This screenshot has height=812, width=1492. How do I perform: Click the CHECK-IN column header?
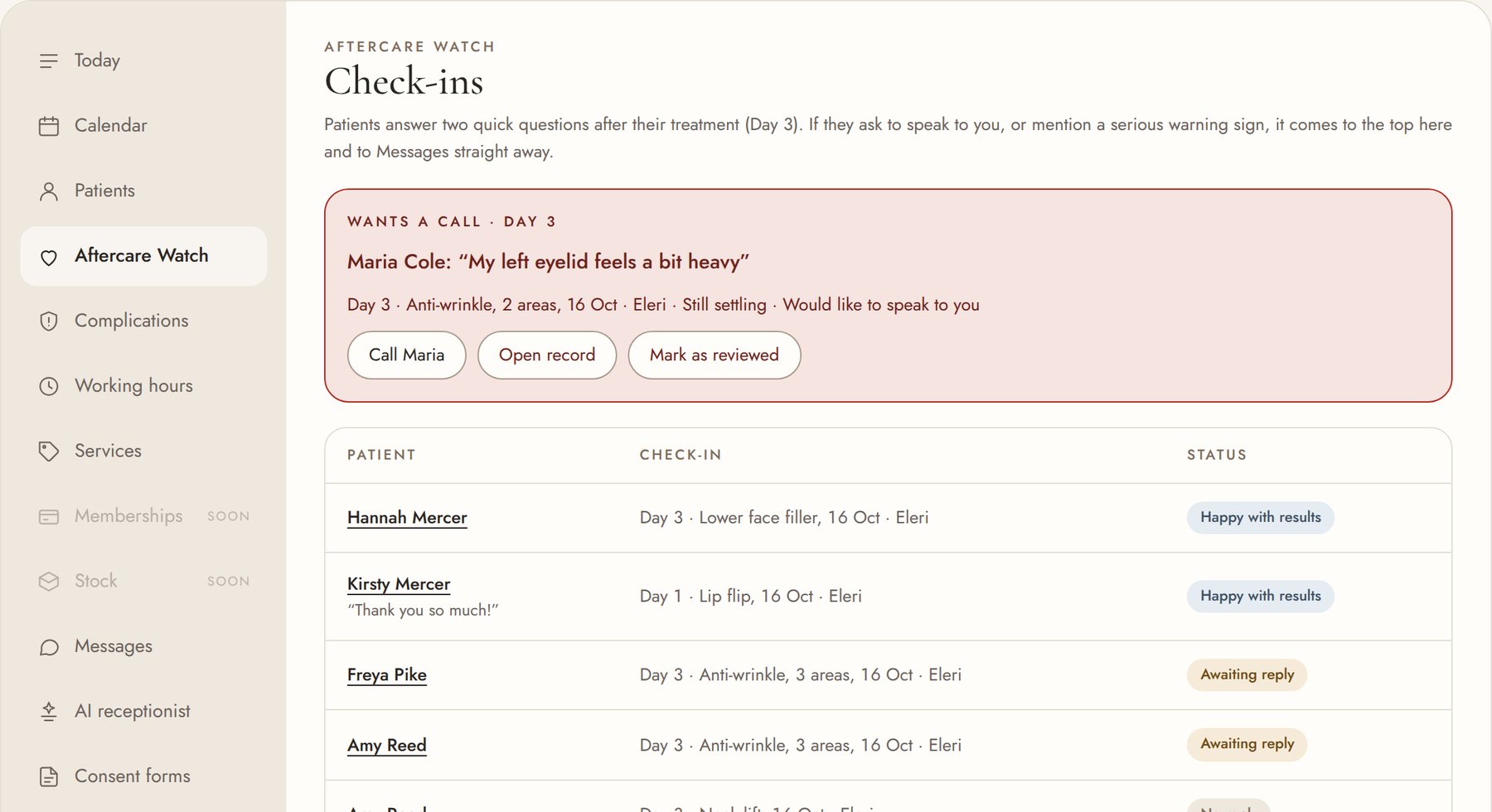tap(681, 455)
